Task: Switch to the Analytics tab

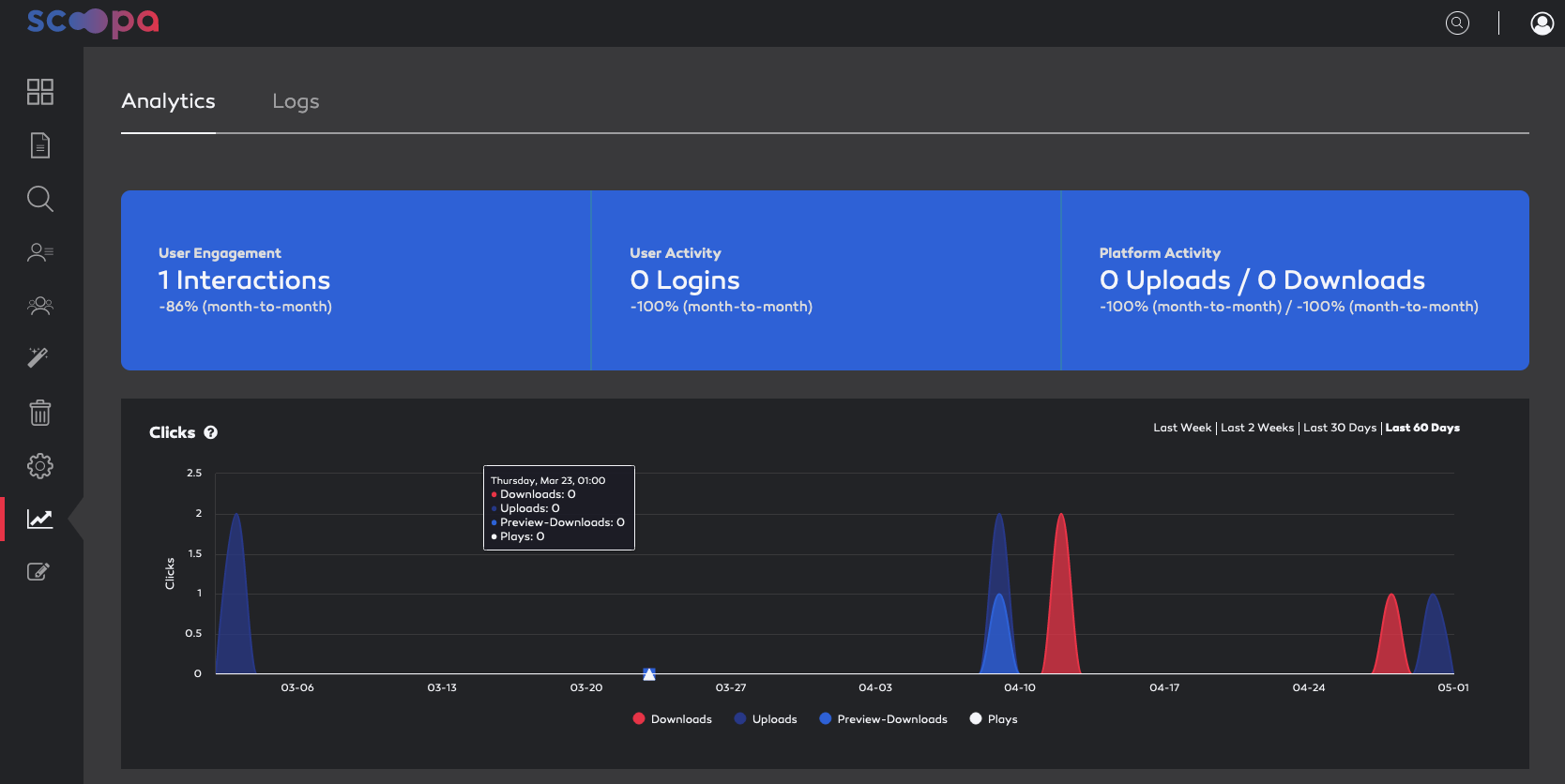Action: coord(168,101)
